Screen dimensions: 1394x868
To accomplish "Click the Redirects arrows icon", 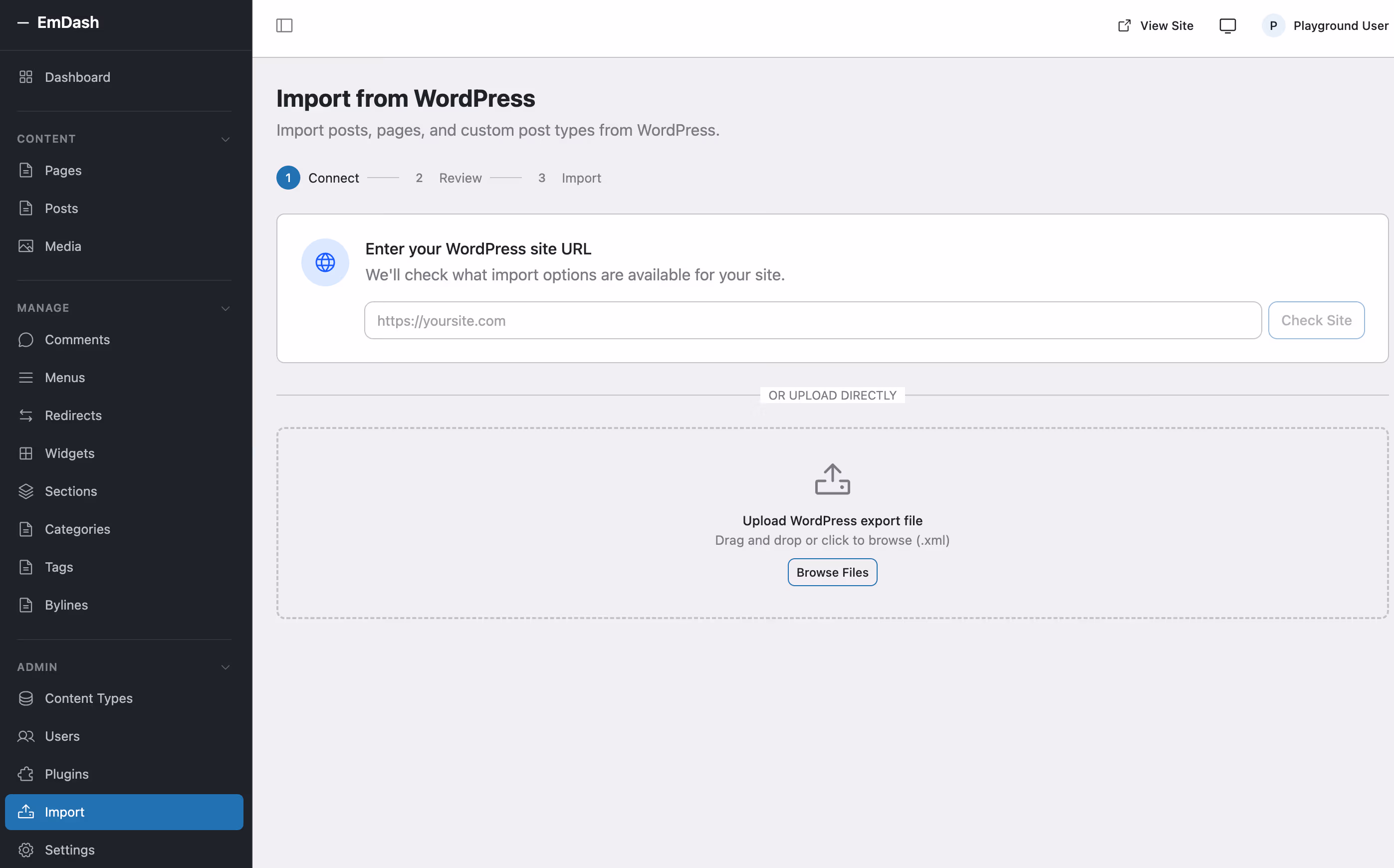I will point(26,416).
